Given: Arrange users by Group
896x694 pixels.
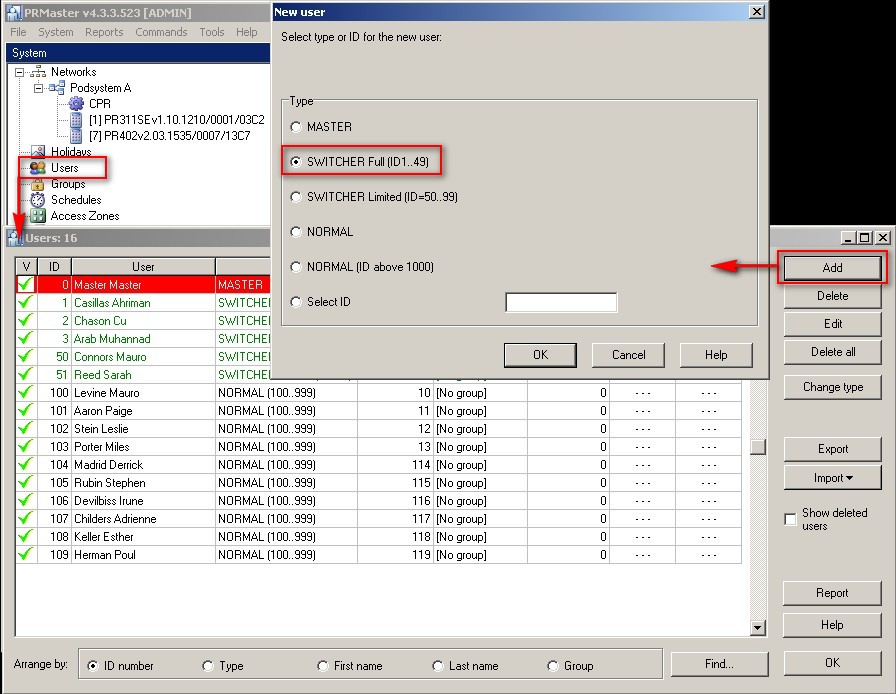Looking at the screenshot, I should [553, 665].
